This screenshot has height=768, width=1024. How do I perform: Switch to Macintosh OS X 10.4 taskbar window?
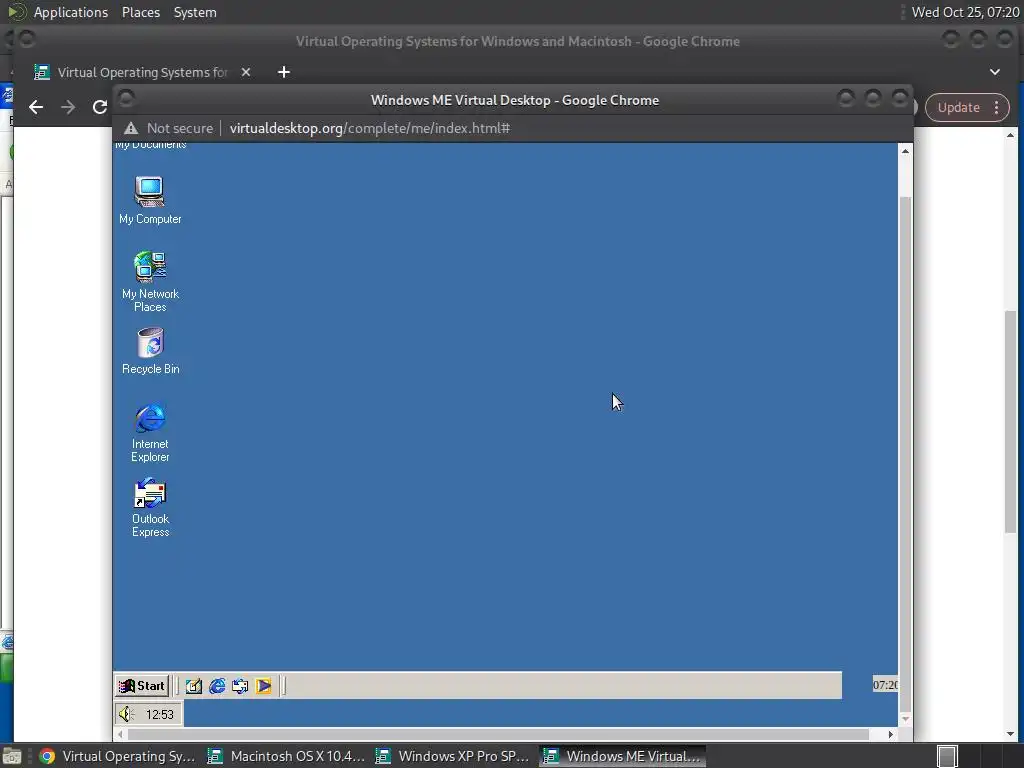coord(286,756)
